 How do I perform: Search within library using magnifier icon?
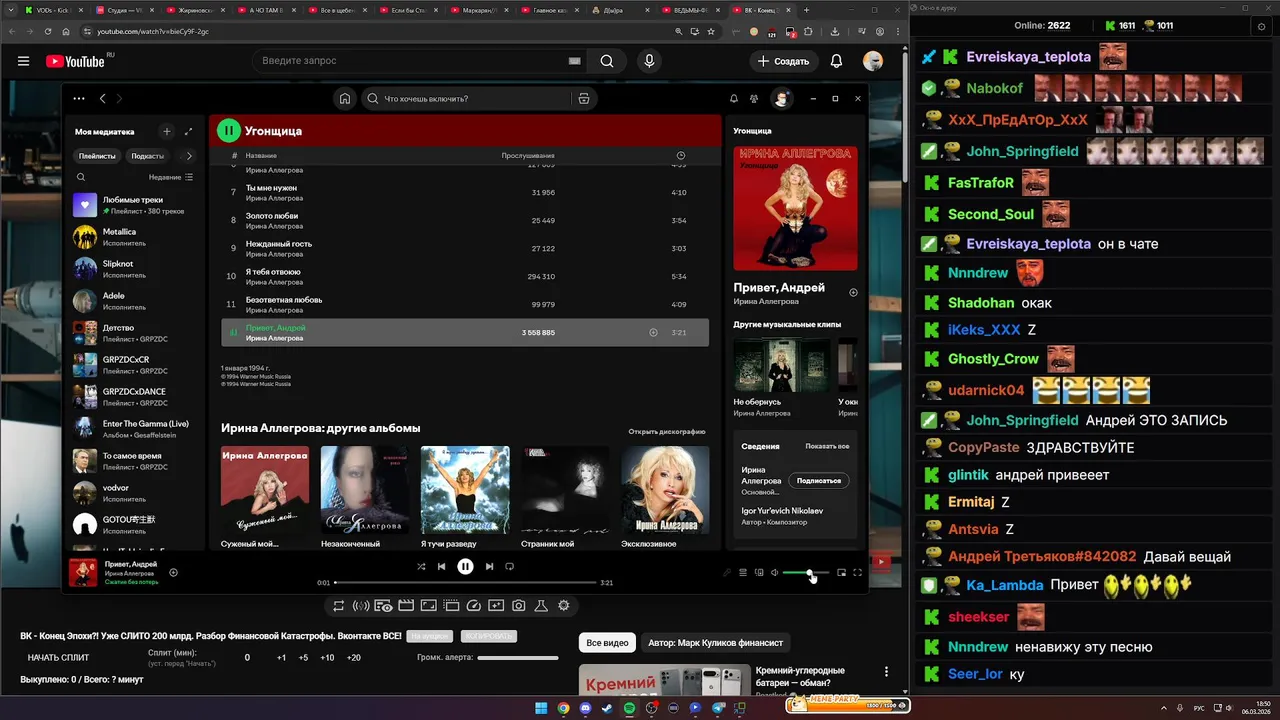81,177
